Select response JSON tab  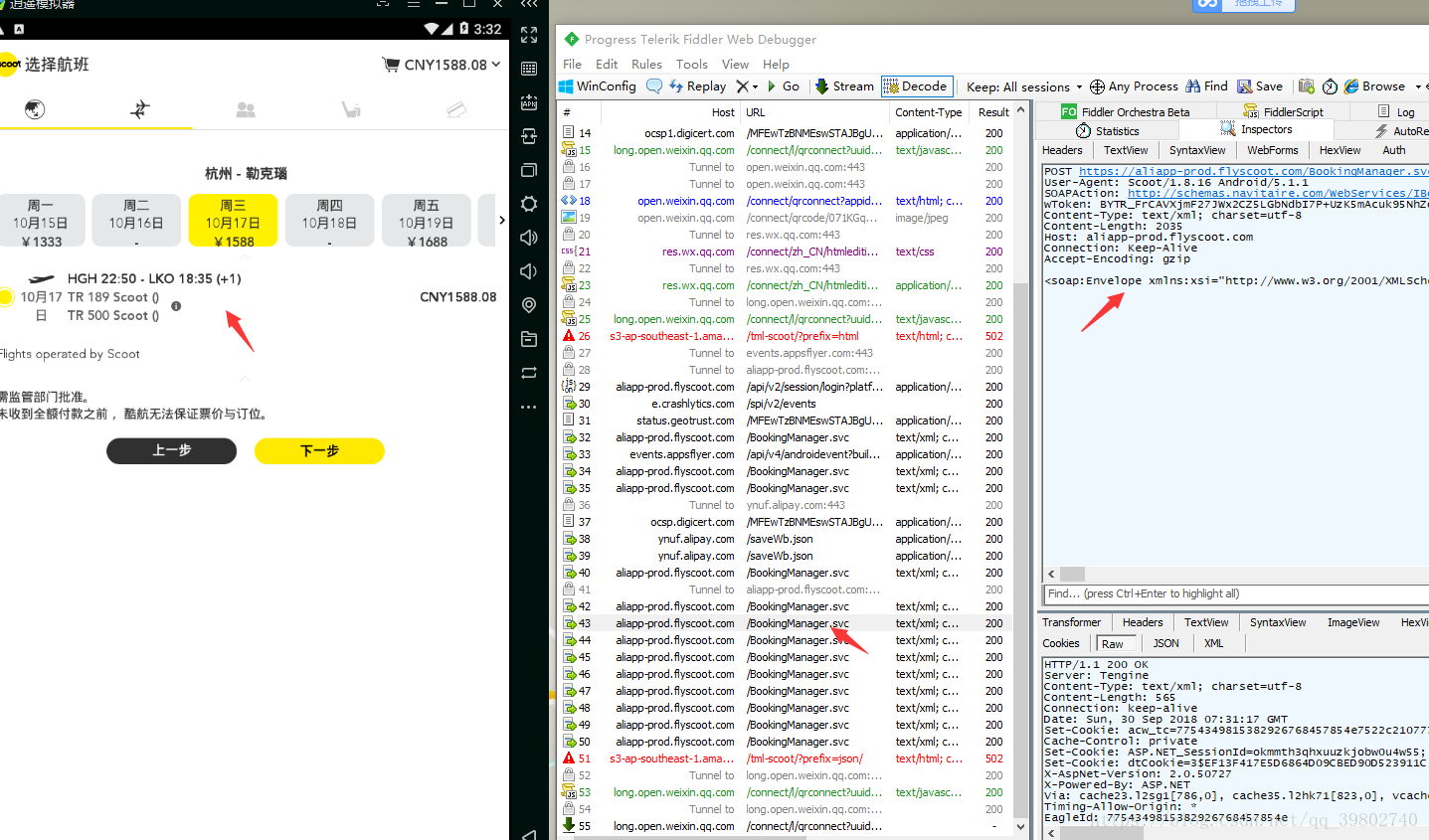tap(1166, 643)
